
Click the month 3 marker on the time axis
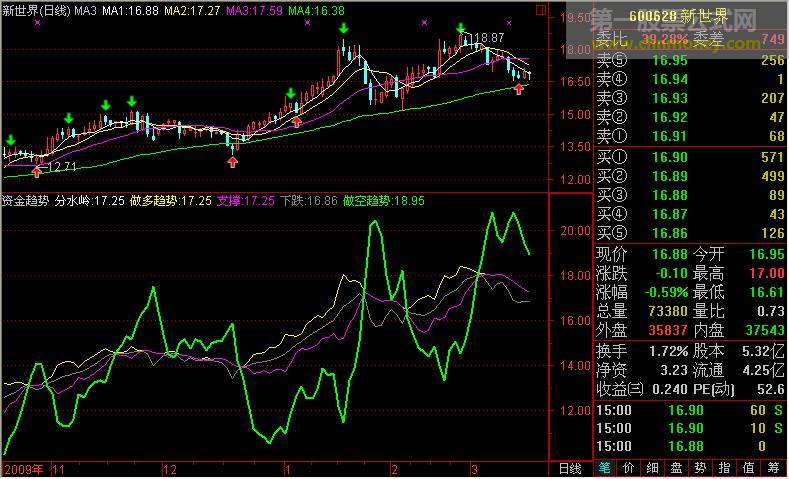coord(475,470)
